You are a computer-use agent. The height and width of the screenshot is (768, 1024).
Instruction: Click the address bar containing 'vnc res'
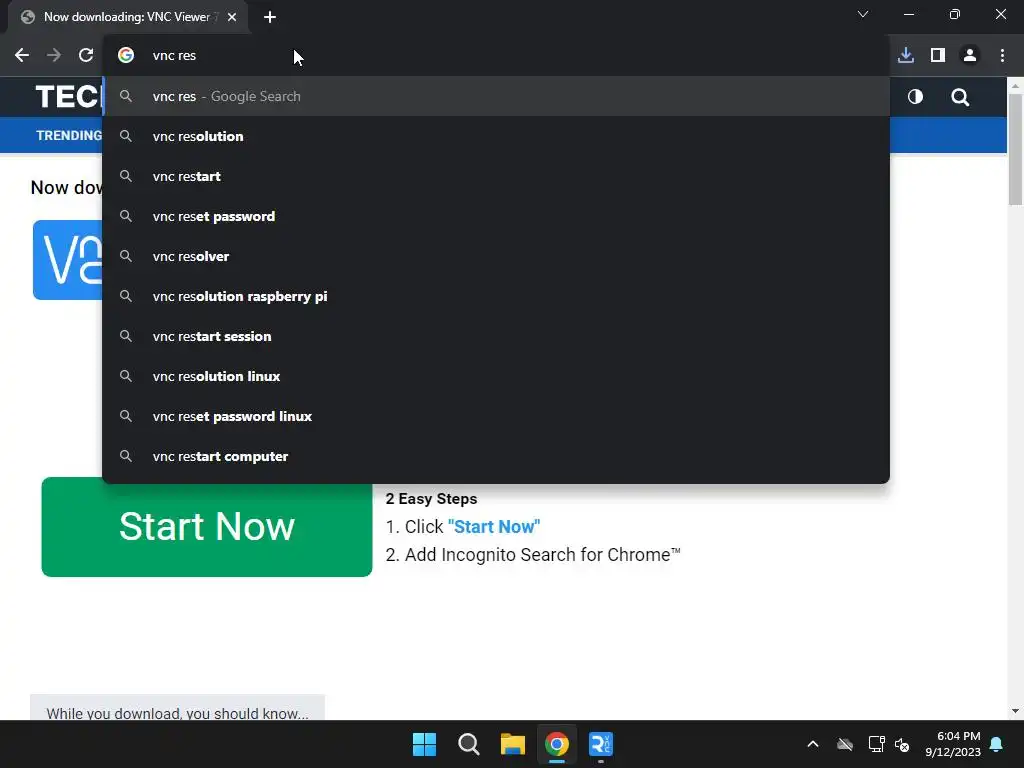(496, 56)
